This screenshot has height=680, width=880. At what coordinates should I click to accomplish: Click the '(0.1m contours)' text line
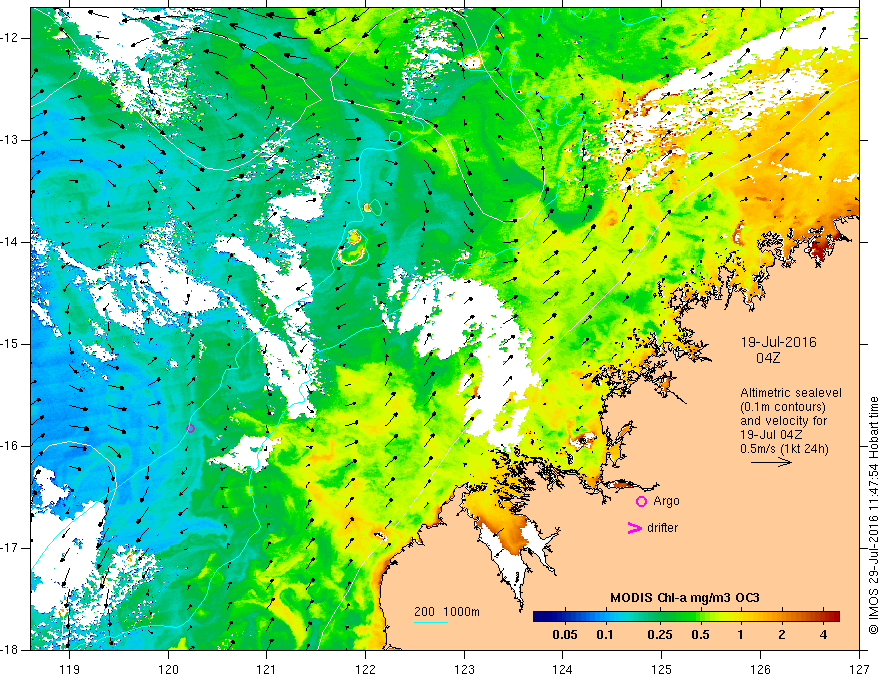coord(783,407)
